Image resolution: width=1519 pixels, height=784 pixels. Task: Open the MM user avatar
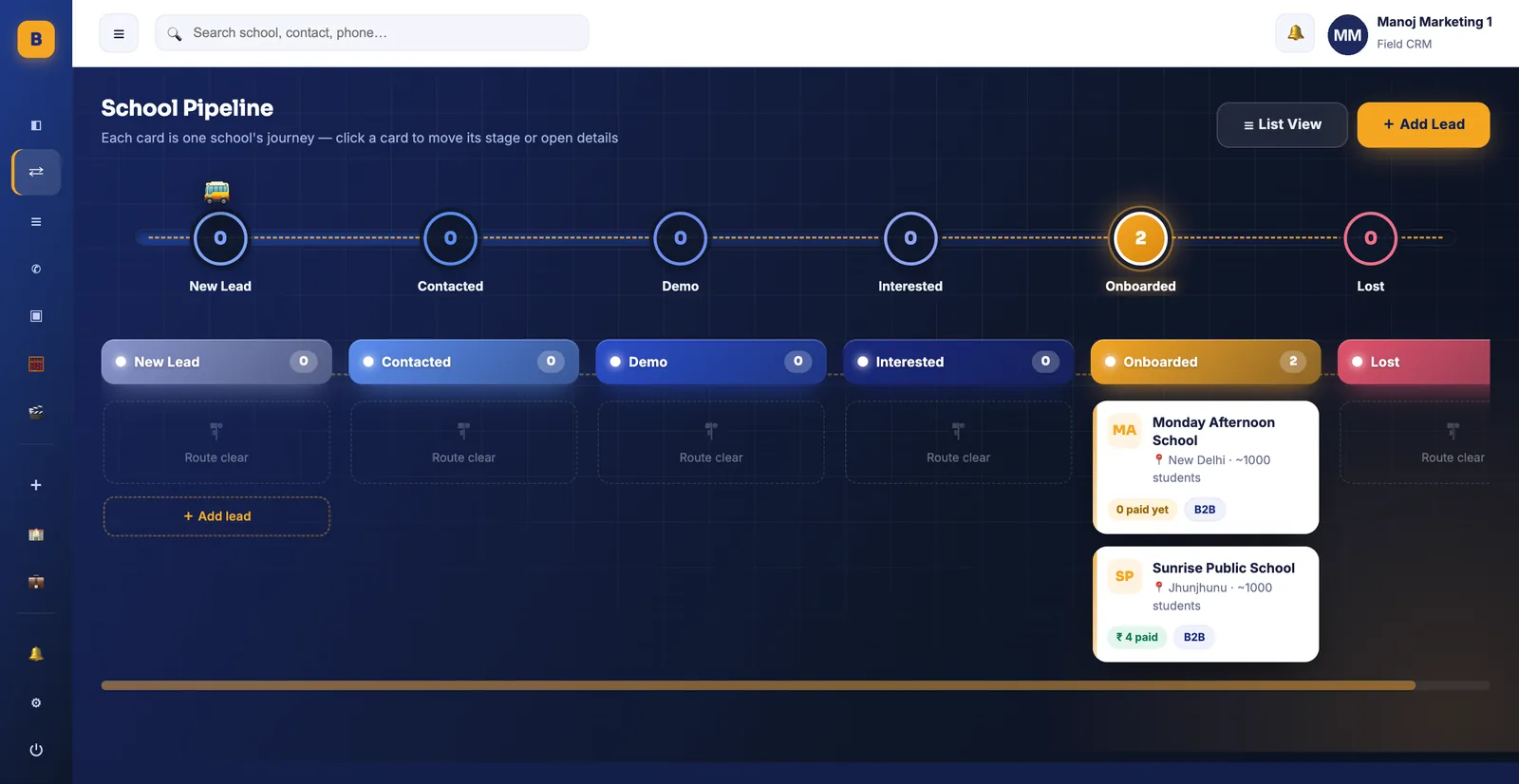click(x=1347, y=35)
